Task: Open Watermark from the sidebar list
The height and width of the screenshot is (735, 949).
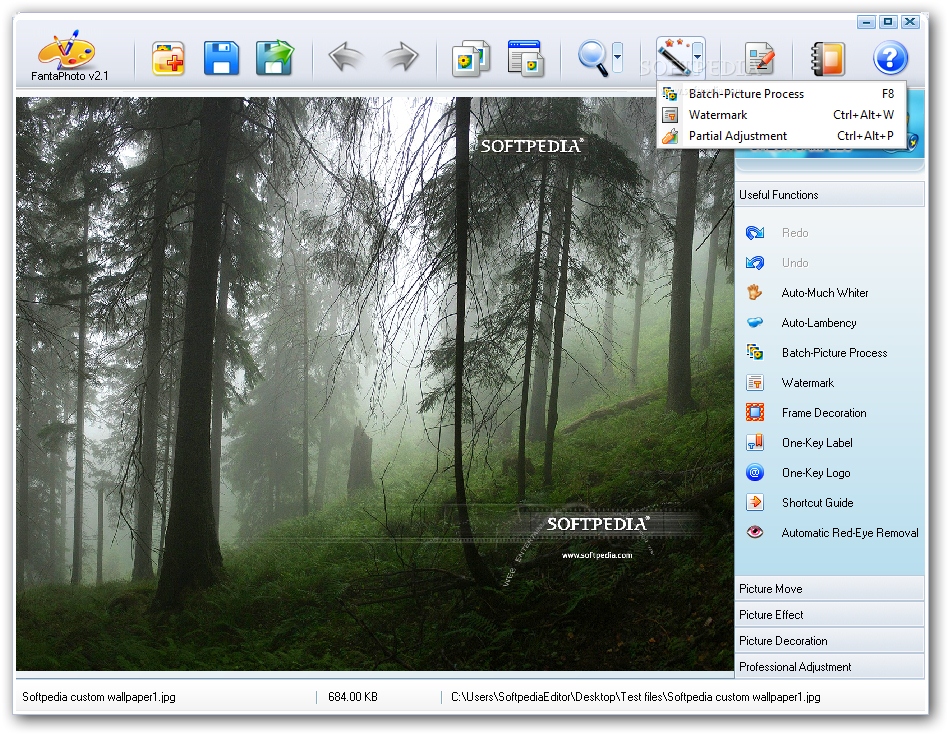Action: point(807,383)
